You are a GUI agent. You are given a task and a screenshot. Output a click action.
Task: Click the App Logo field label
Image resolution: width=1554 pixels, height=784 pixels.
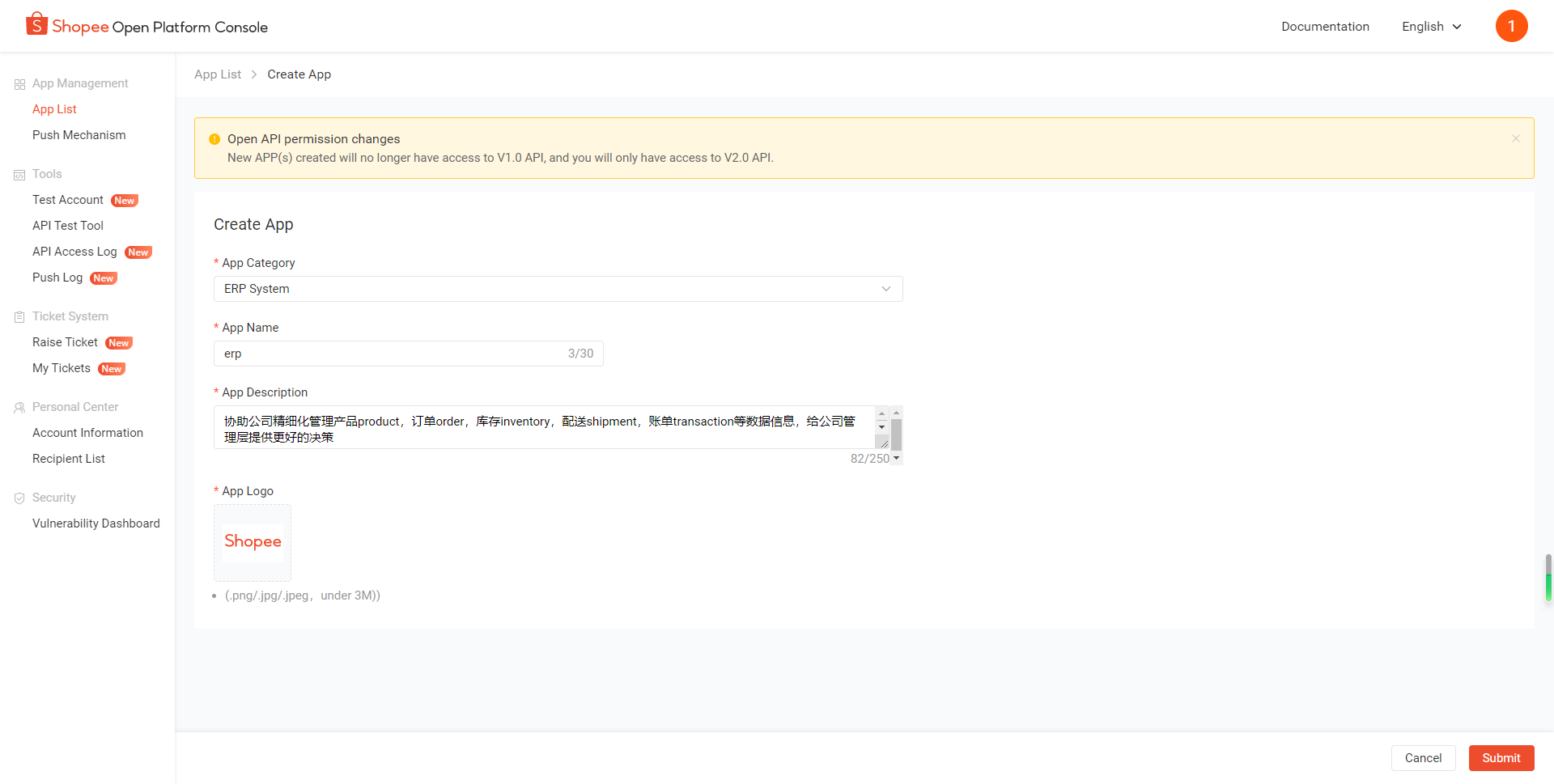248,491
